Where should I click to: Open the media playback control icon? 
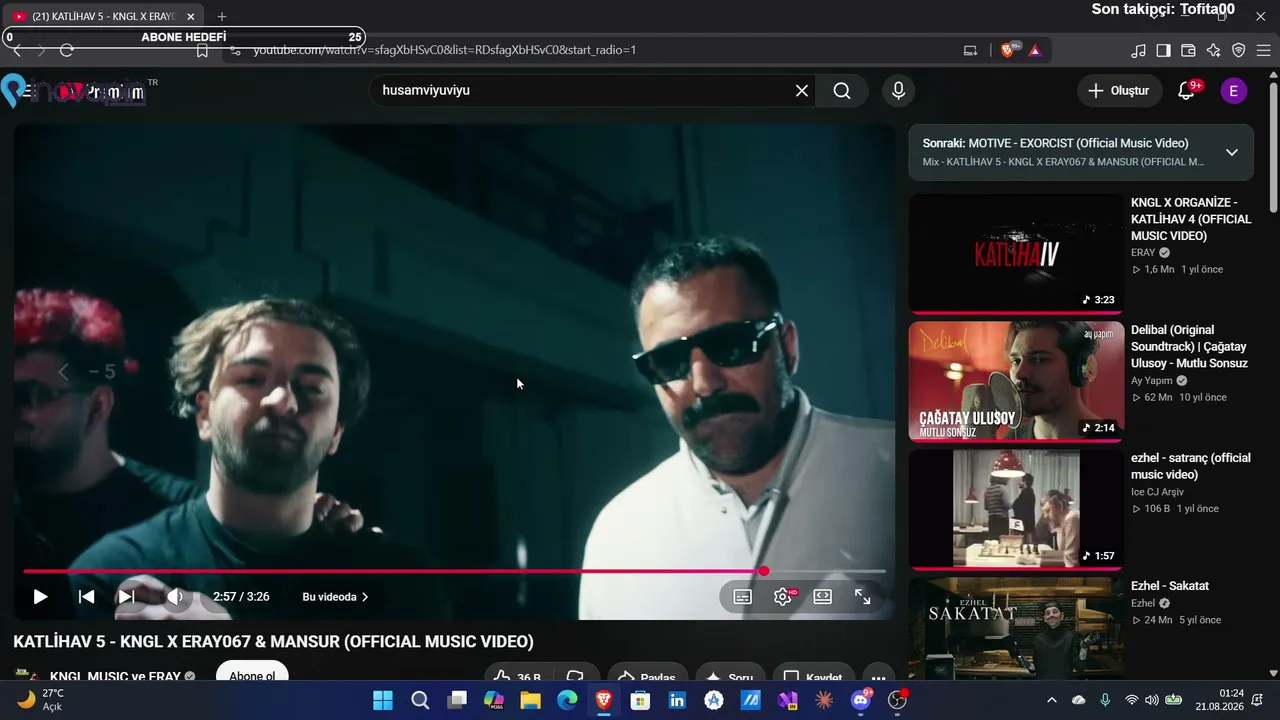click(x=1138, y=50)
